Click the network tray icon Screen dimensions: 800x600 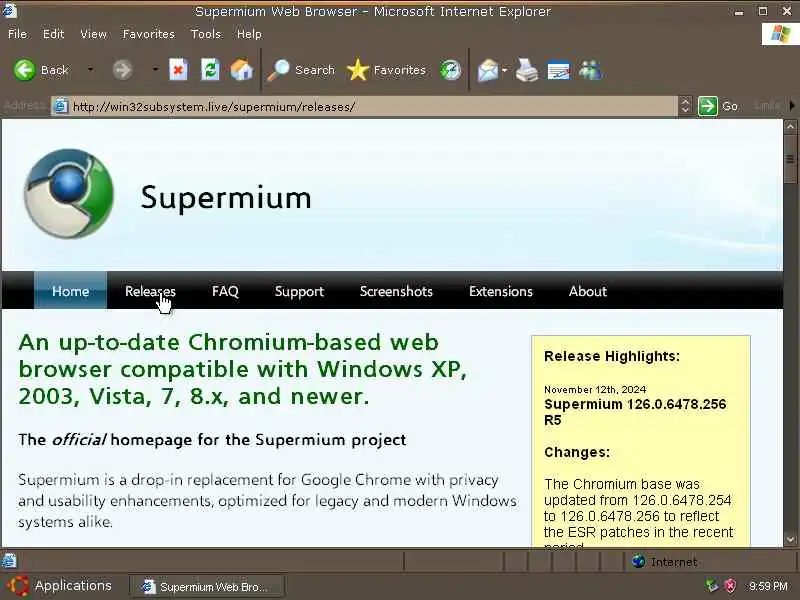[712, 586]
